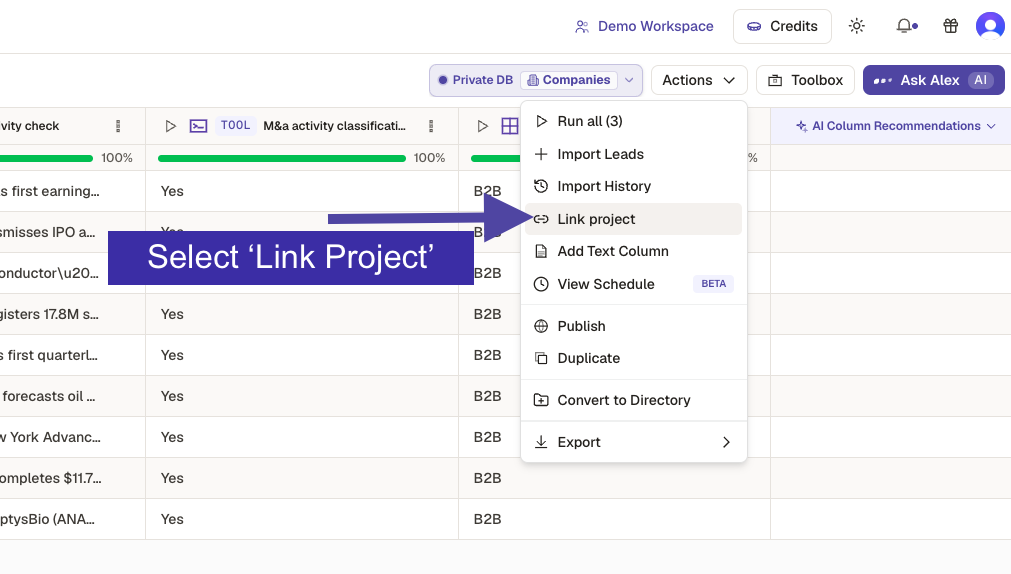1011x574 pixels.
Task: Open View Schedule menu entry
Action: 633,284
